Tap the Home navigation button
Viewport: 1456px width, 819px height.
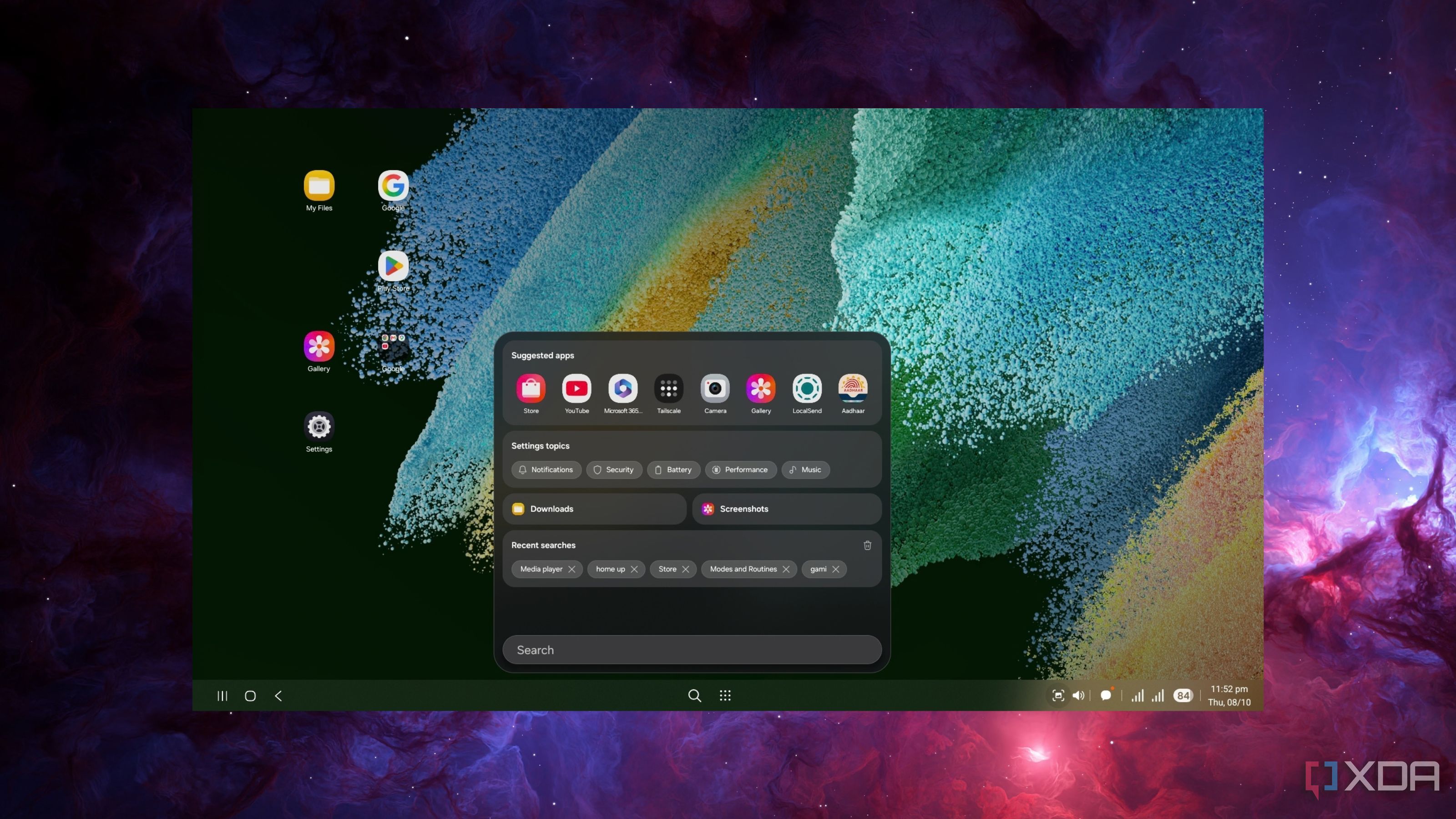coord(250,696)
